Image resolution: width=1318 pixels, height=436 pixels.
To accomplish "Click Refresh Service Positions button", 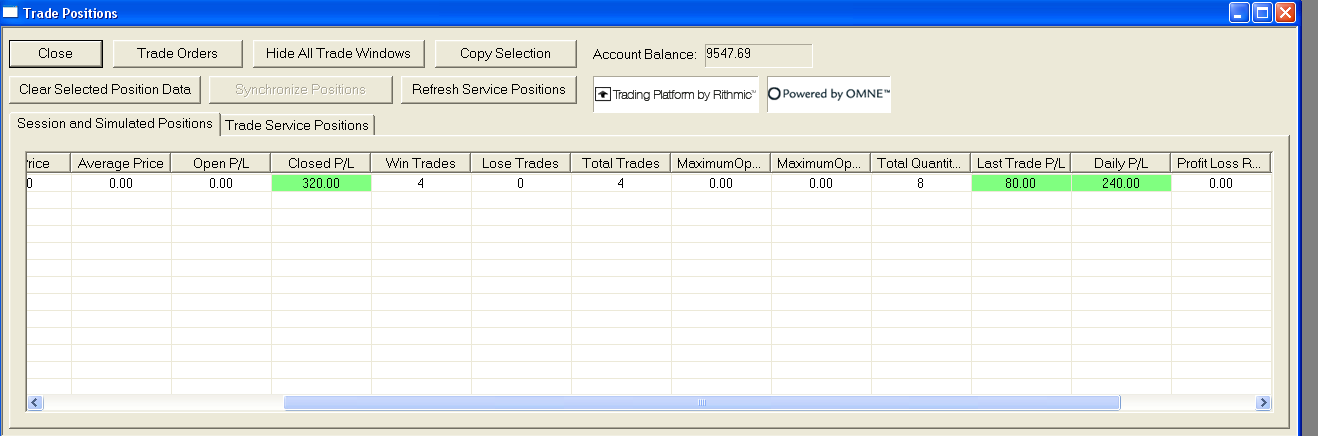I will (489, 89).
